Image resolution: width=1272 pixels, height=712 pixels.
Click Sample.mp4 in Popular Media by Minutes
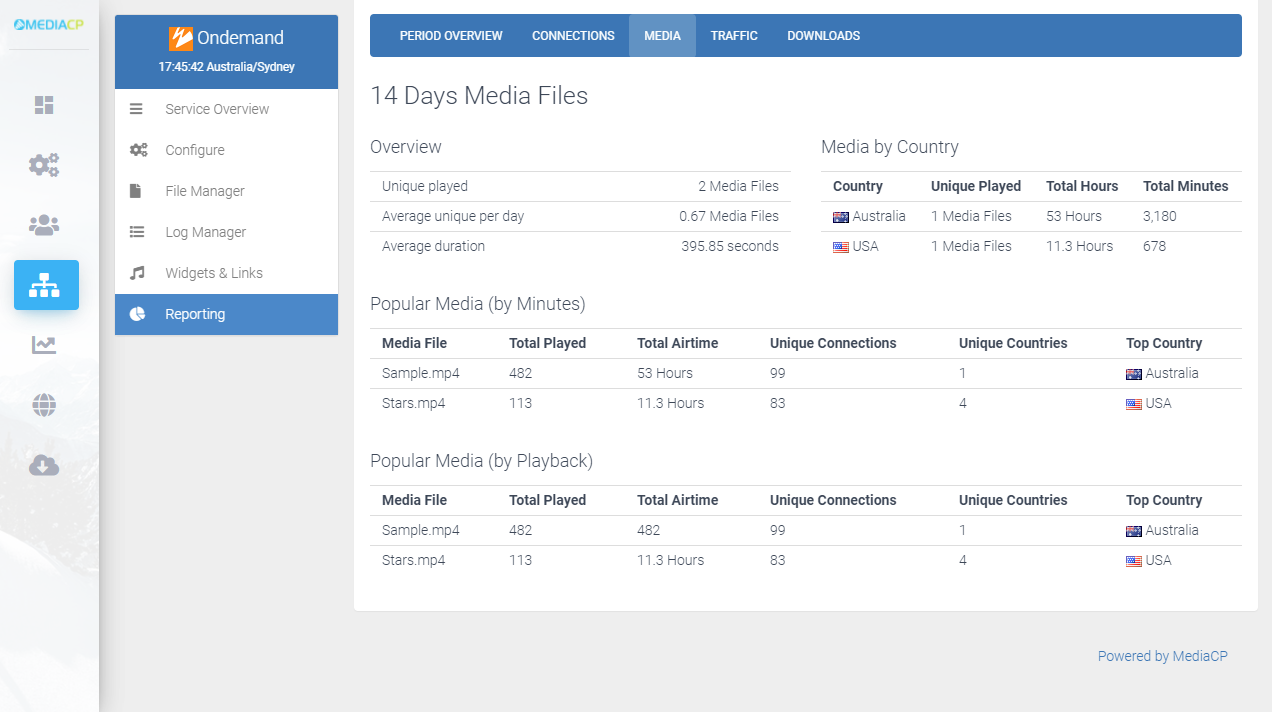pyautogui.click(x=421, y=373)
